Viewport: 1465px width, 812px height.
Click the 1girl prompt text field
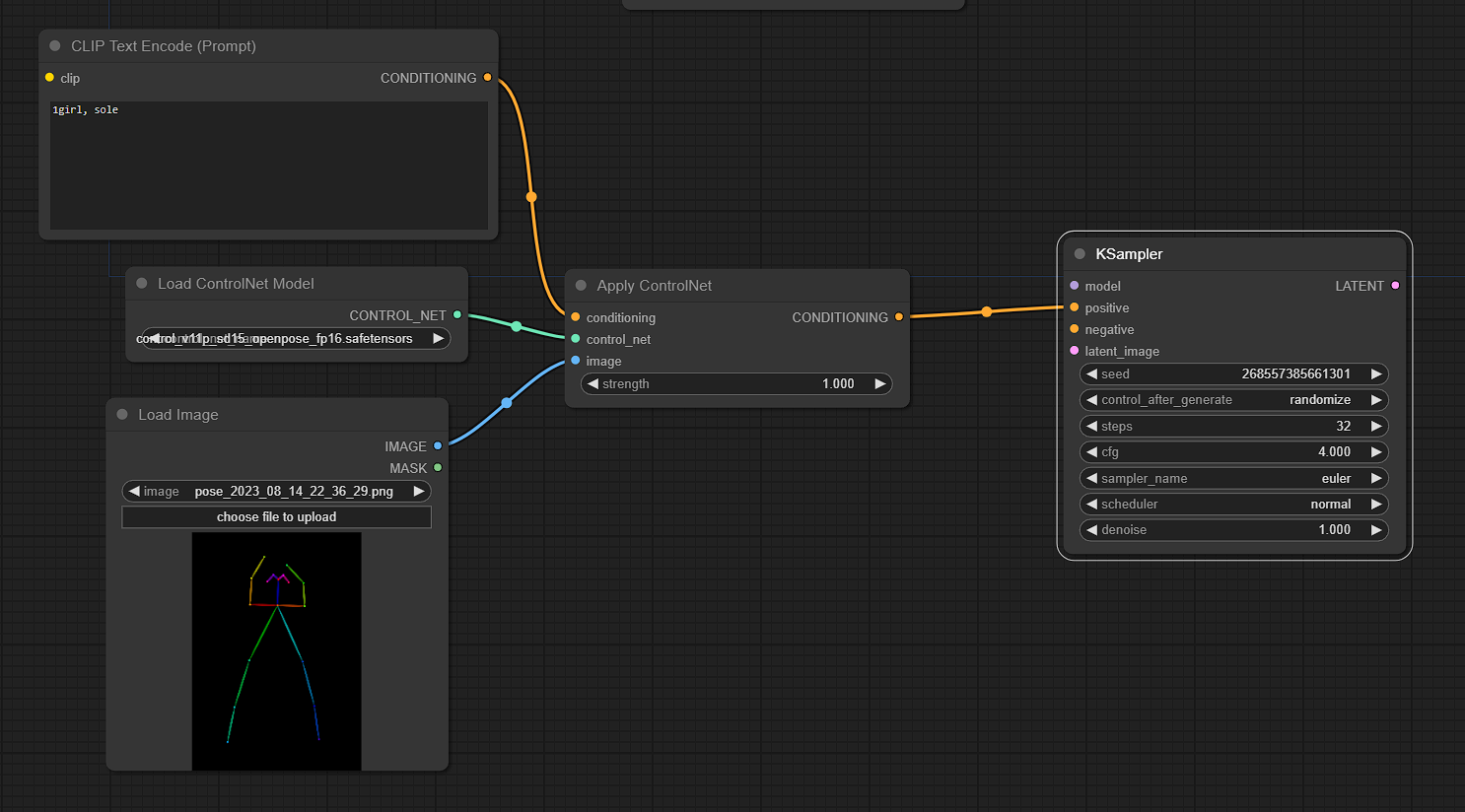[x=266, y=168]
